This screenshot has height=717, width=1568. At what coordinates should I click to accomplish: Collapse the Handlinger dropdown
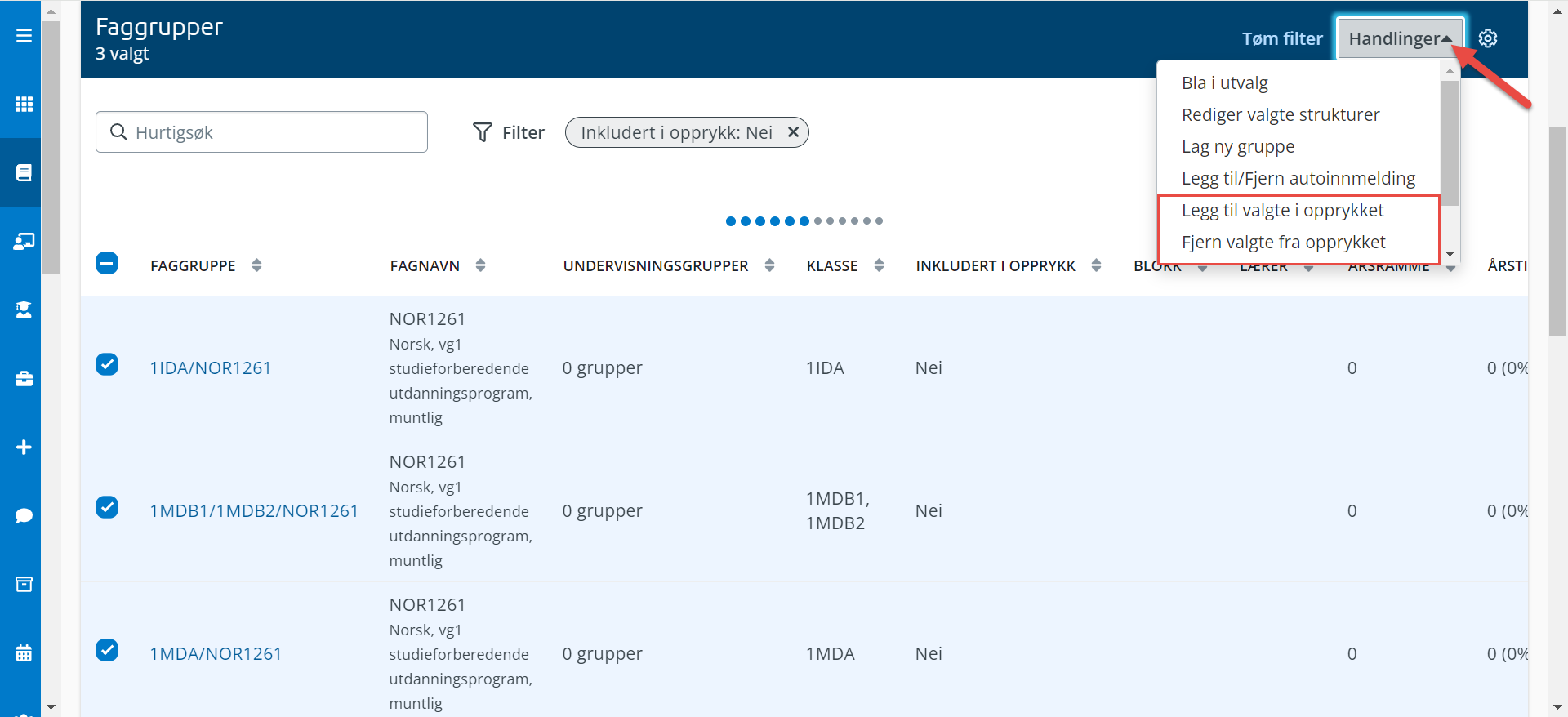click(x=1400, y=38)
